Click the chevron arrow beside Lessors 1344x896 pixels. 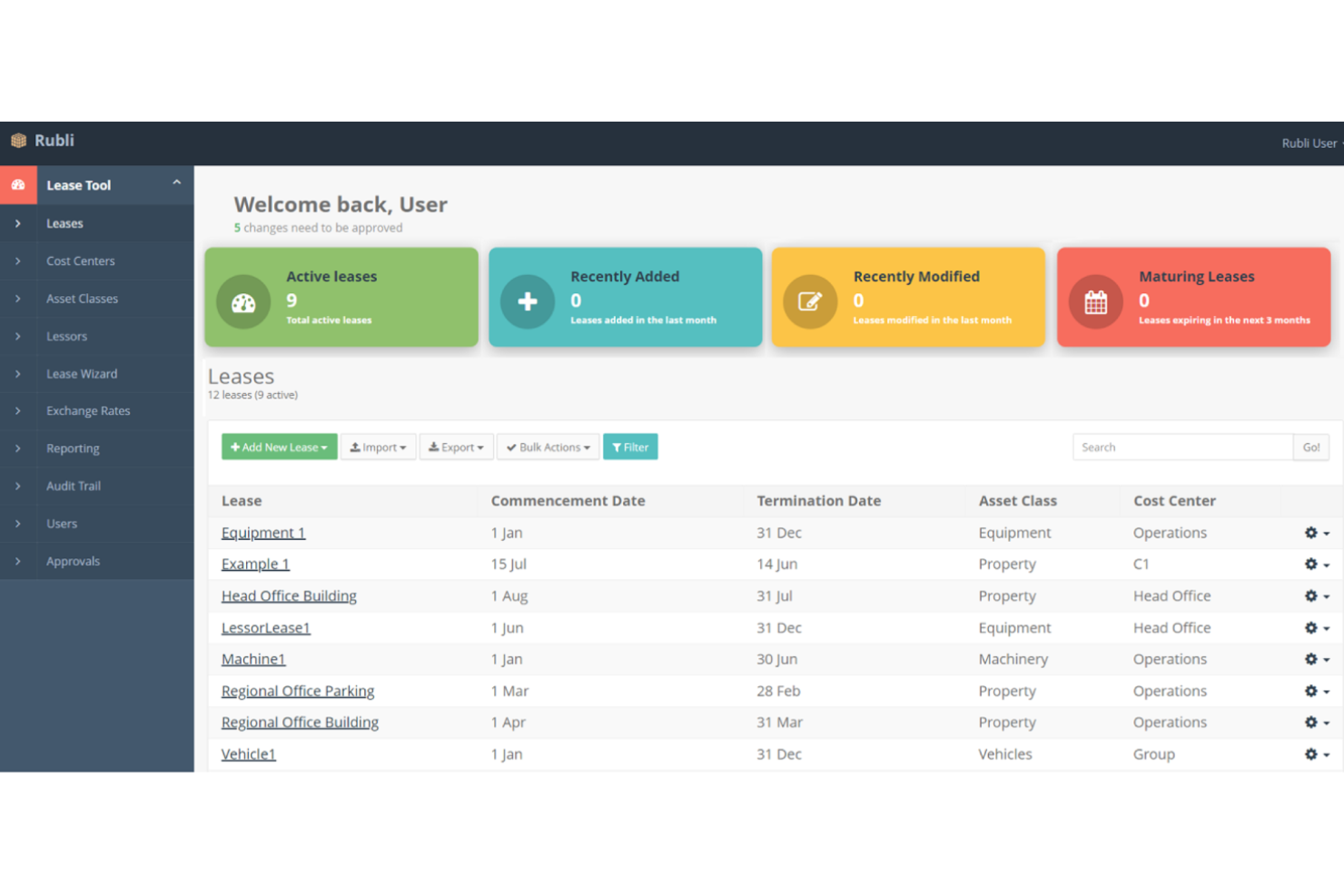[x=17, y=336]
